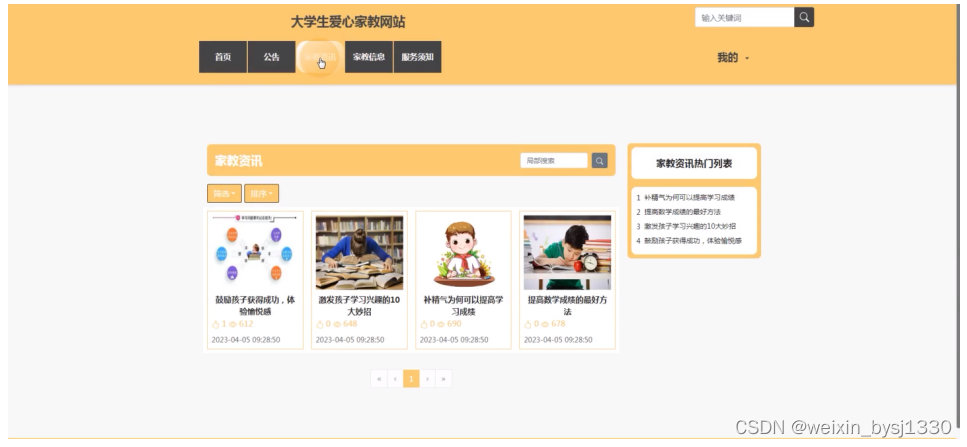
Task: Open the 公告 navigation tab
Action: point(271,57)
